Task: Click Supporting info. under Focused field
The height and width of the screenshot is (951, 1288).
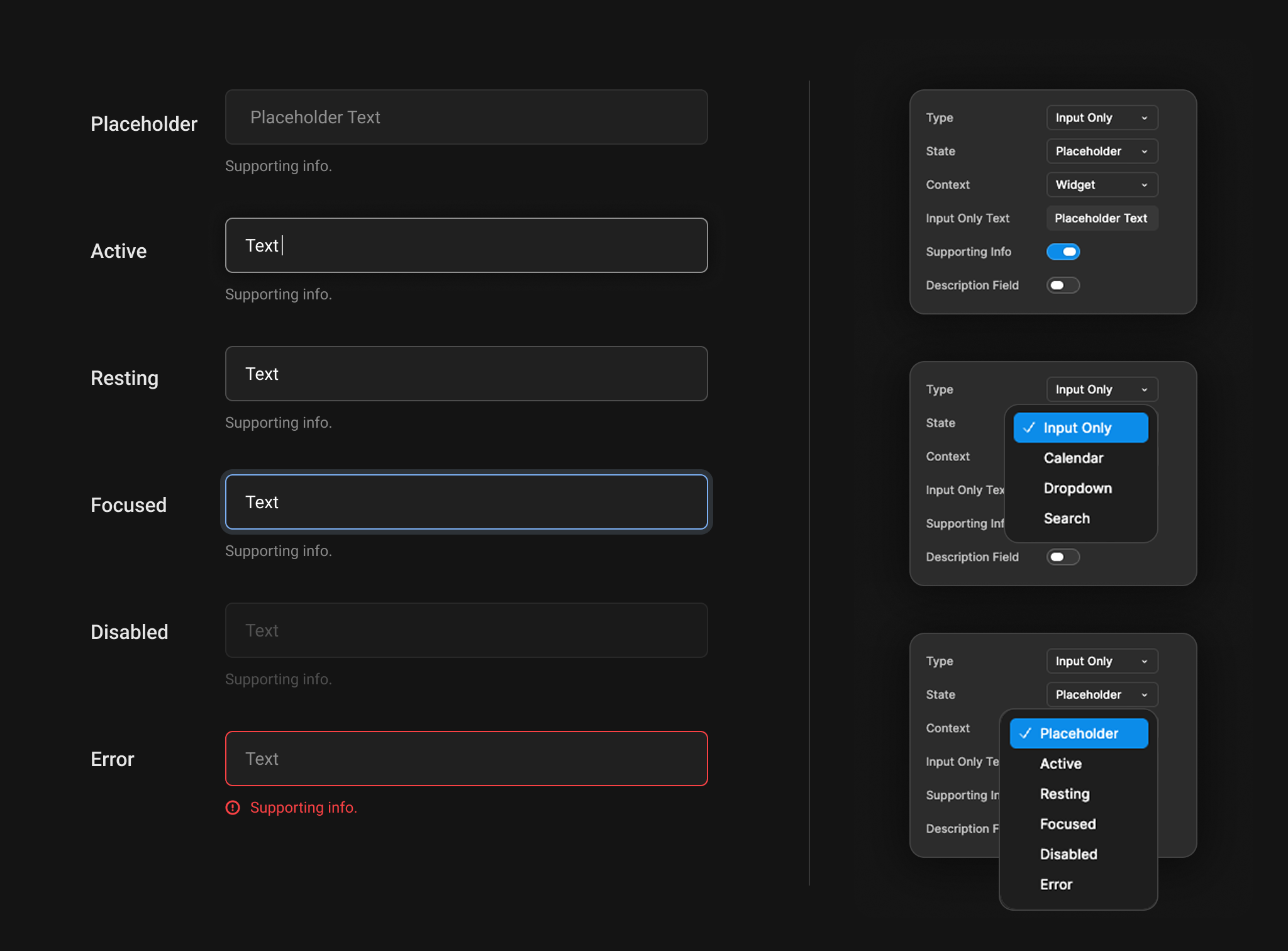Action: click(278, 551)
